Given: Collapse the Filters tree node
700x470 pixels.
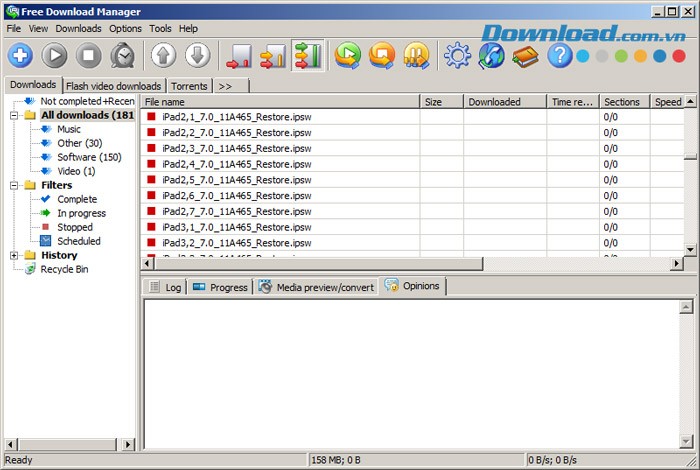Looking at the screenshot, I should 14,185.
